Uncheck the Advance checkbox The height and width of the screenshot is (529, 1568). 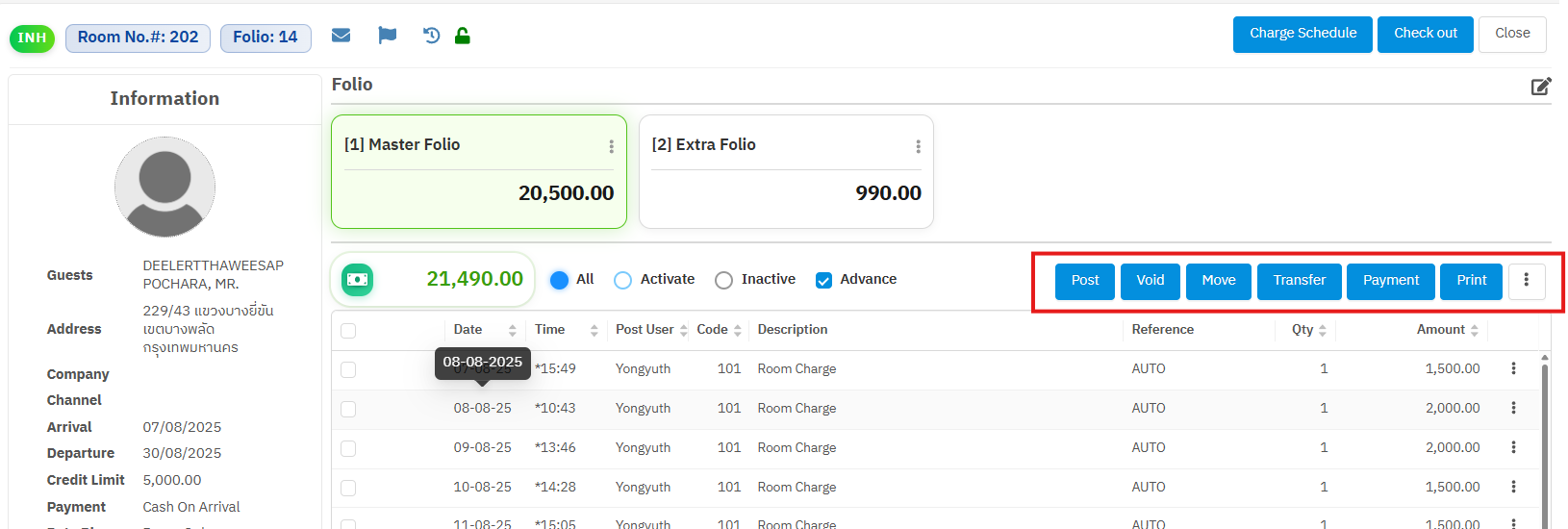[x=823, y=280]
